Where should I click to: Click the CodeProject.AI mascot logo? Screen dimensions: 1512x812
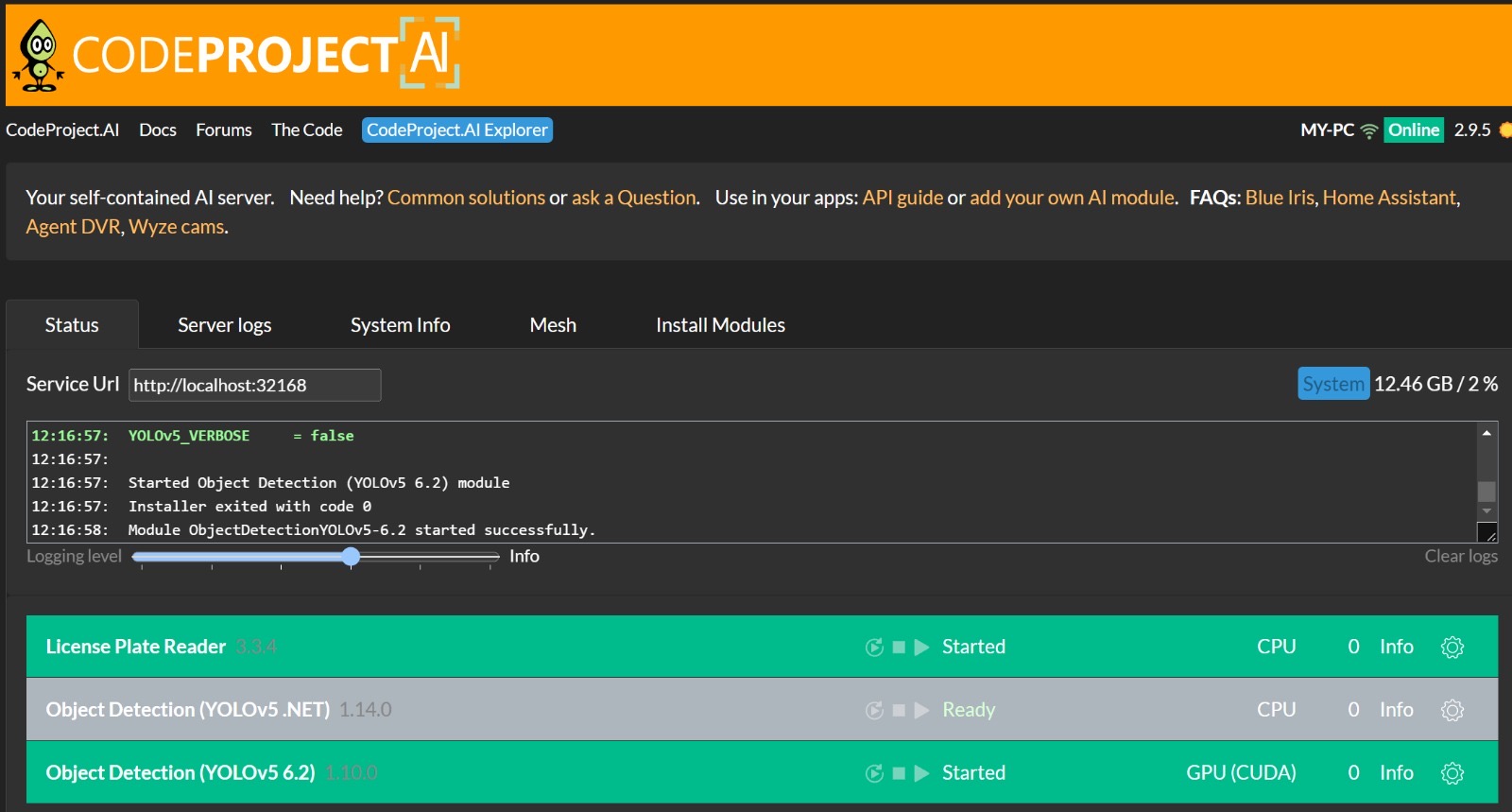coord(39,56)
